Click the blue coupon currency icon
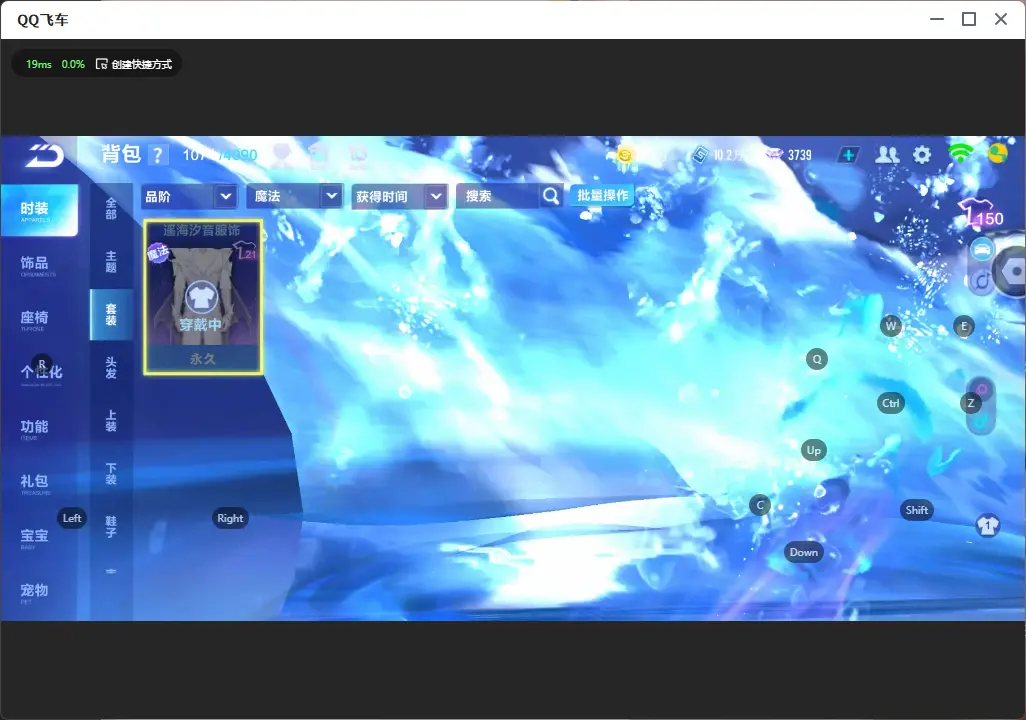Image resolution: width=1026 pixels, height=720 pixels. [700, 155]
